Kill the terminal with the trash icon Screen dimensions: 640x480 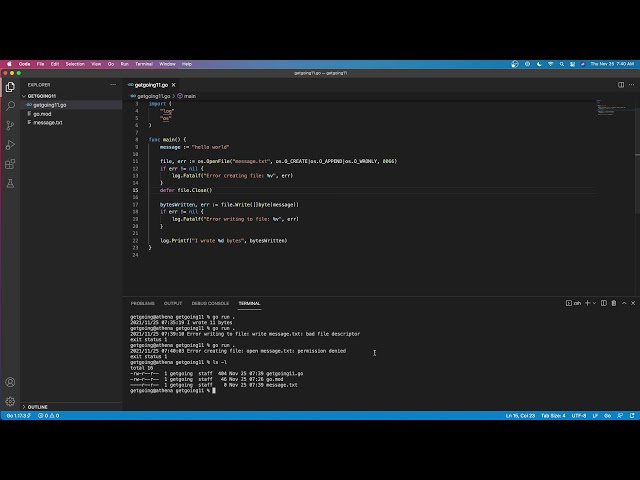pos(613,303)
